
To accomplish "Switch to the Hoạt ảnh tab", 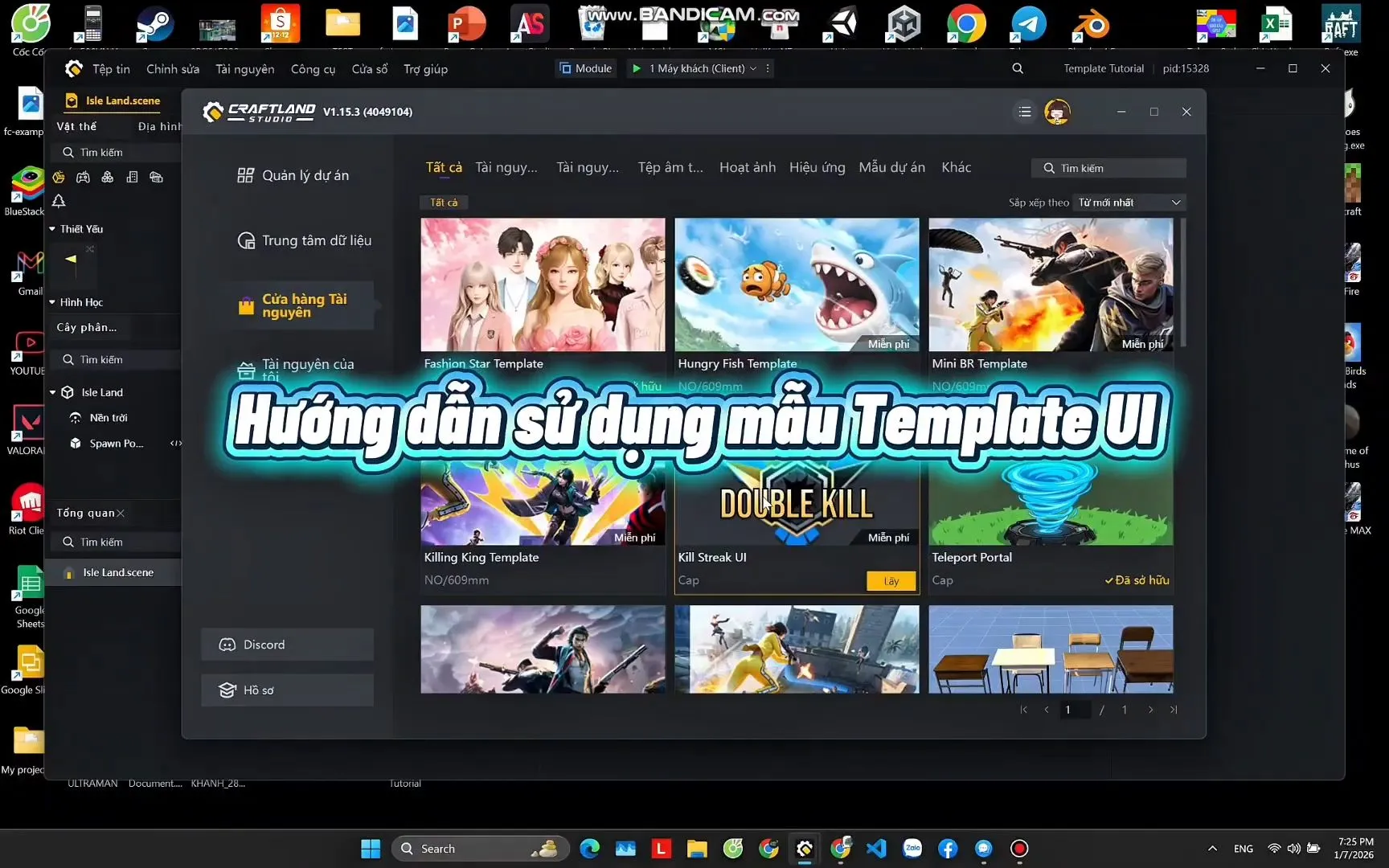I will point(747,167).
